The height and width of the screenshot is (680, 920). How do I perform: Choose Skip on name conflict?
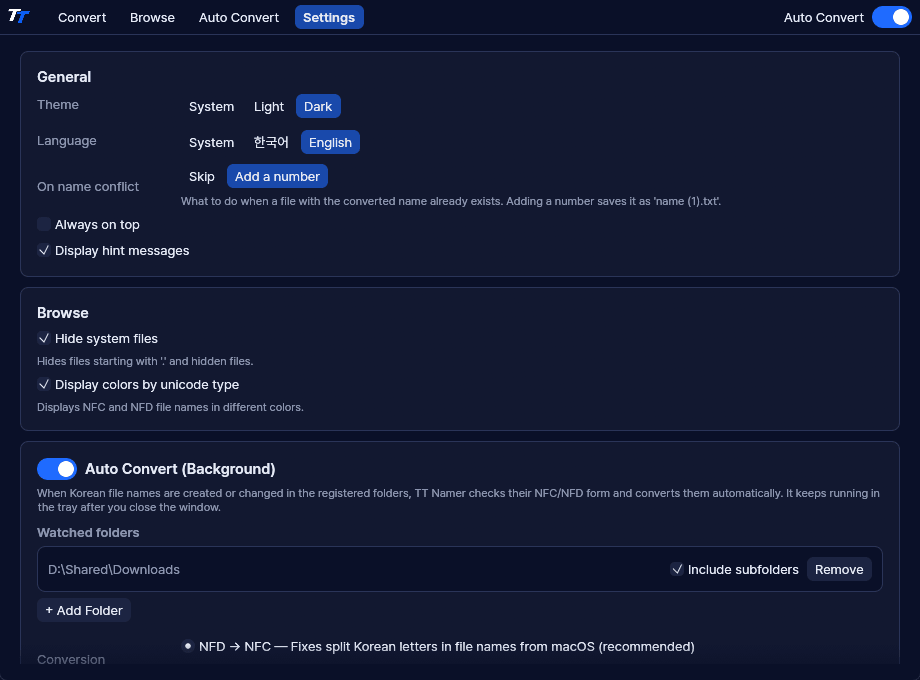(x=202, y=177)
